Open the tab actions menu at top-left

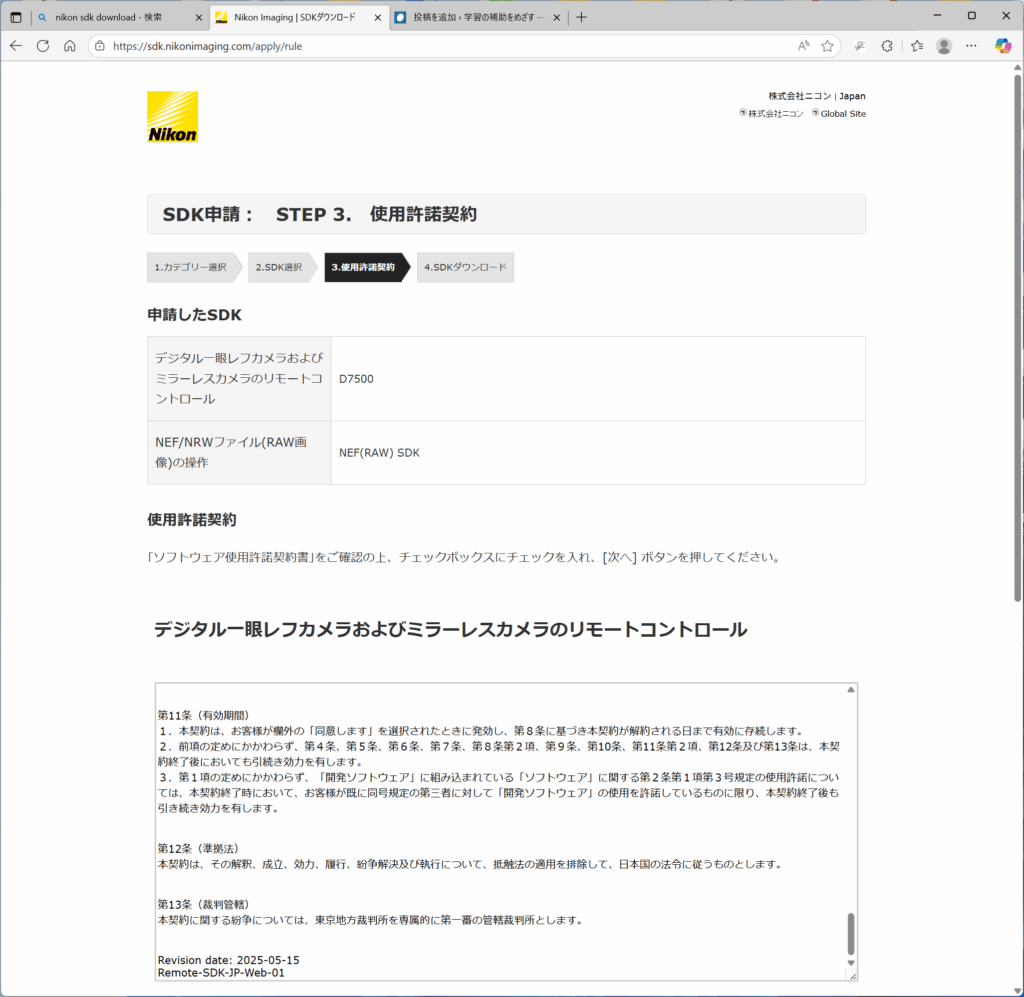[16, 17]
